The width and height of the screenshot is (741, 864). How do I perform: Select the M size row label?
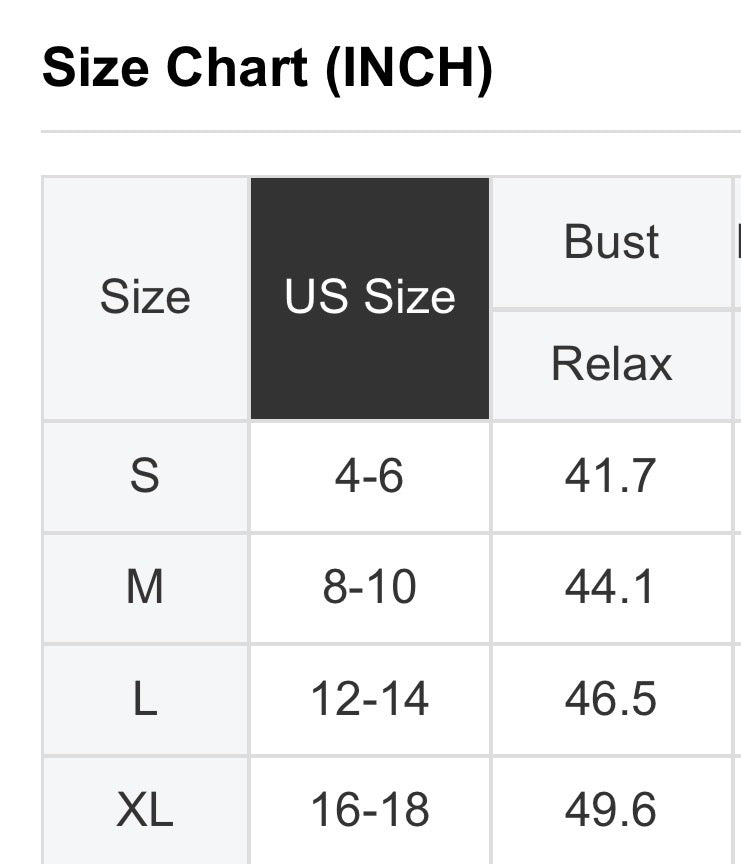point(145,587)
